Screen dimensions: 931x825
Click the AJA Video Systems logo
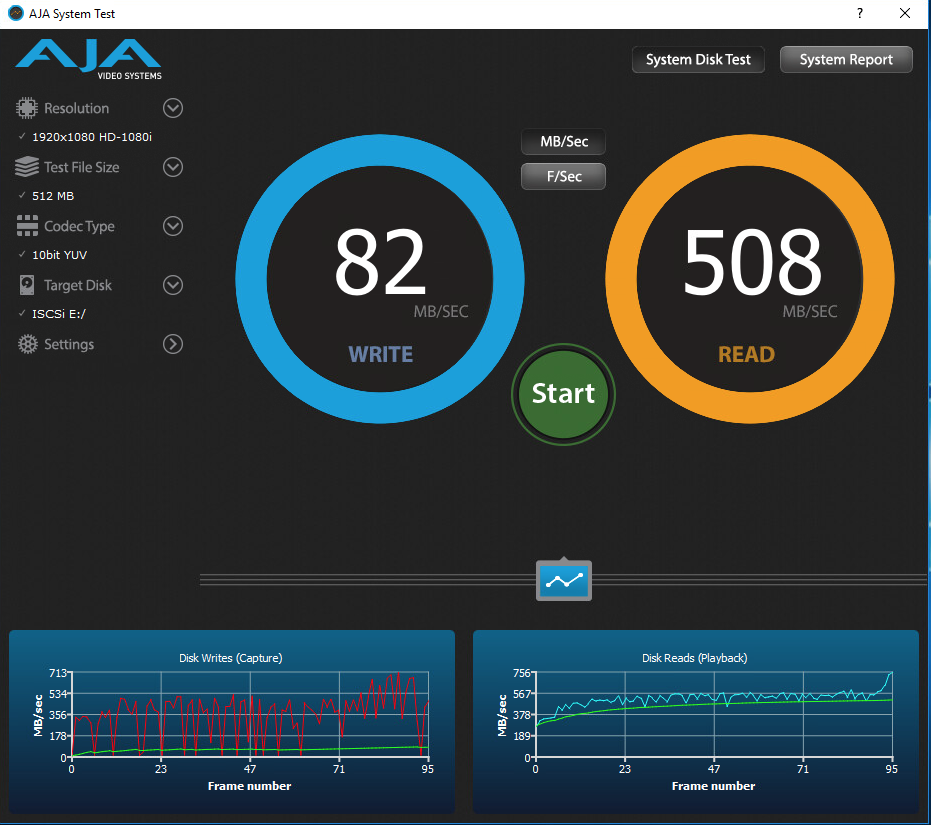pos(88,59)
